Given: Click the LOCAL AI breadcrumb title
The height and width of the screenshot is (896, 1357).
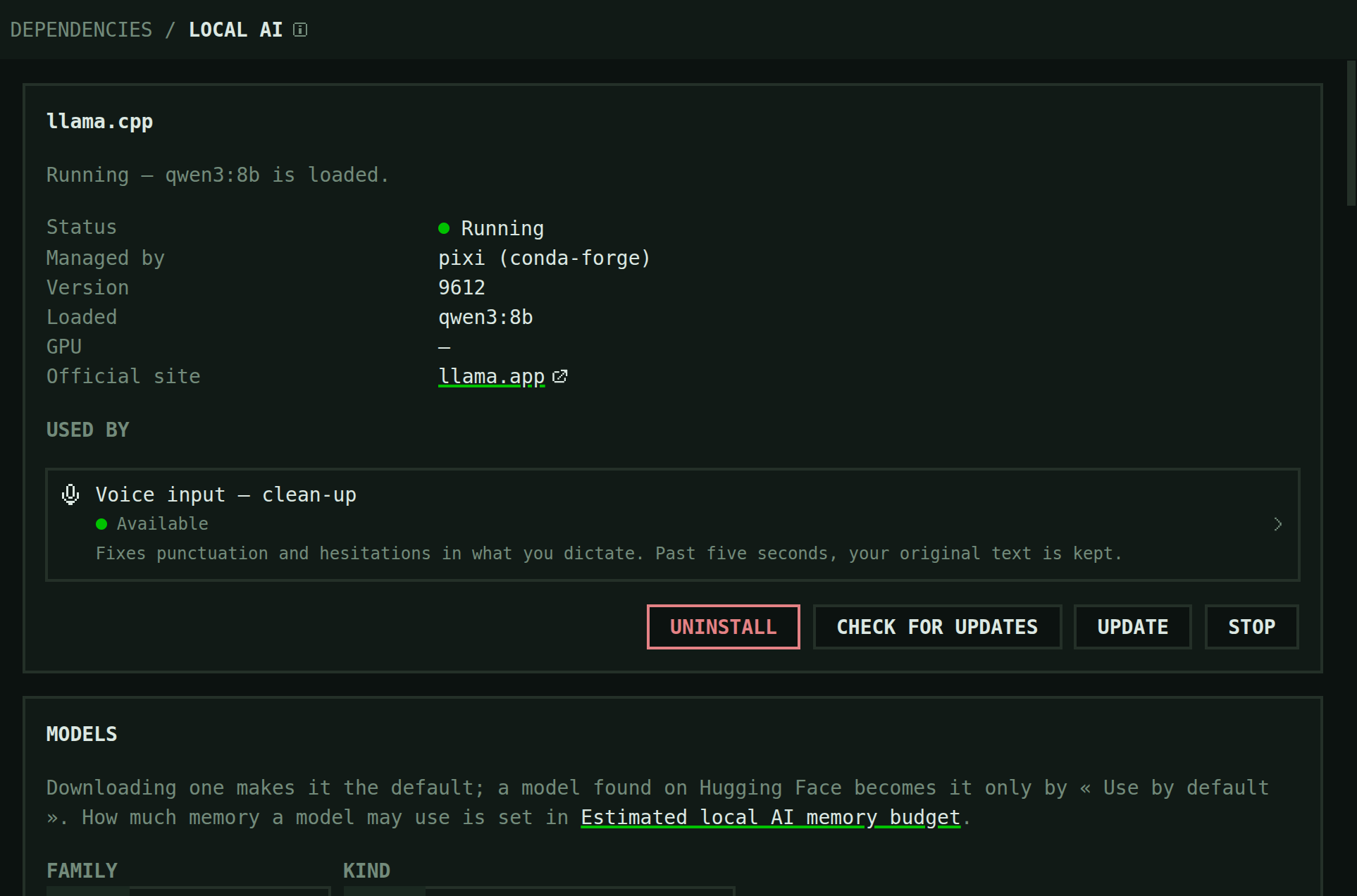Looking at the screenshot, I should [x=235, y=30].
